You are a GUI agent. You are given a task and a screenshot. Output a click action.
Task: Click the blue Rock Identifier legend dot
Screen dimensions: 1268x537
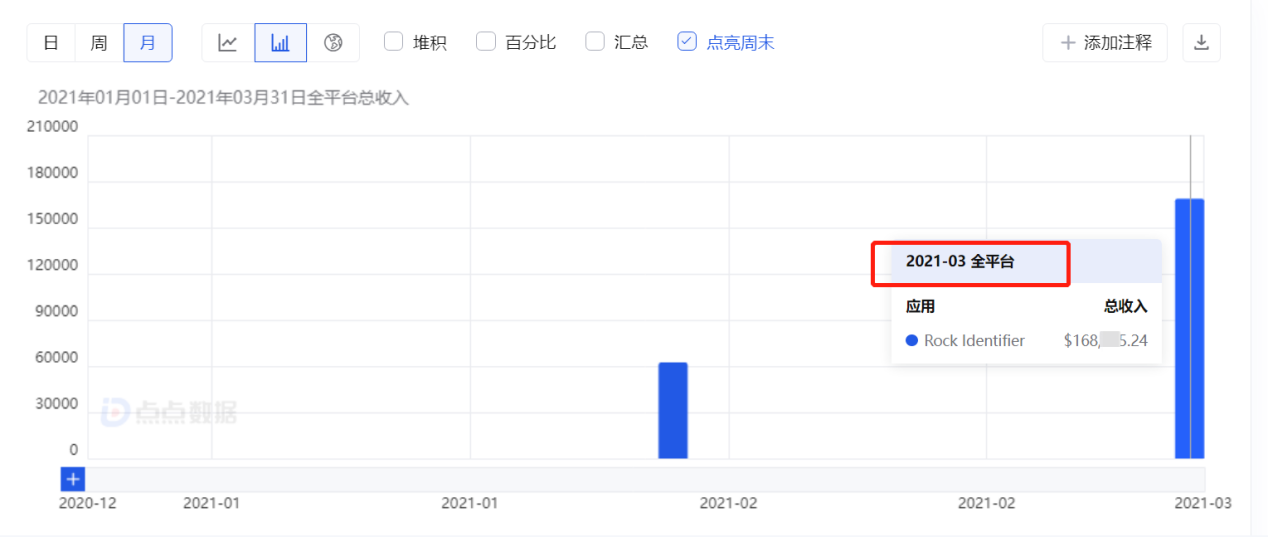(x=911, y=341)
